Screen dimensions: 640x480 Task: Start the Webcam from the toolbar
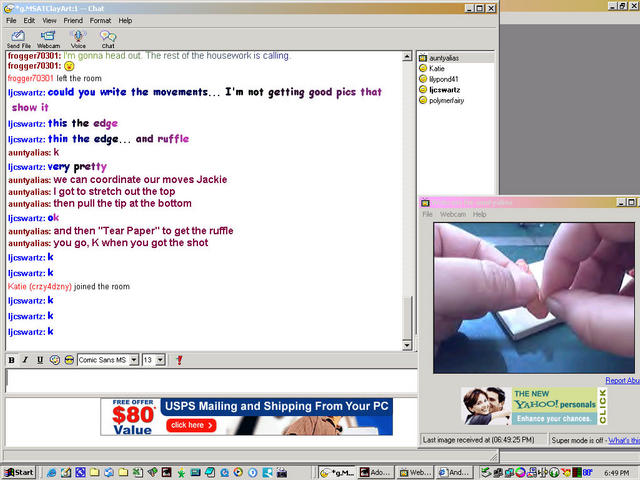point(48,39)
